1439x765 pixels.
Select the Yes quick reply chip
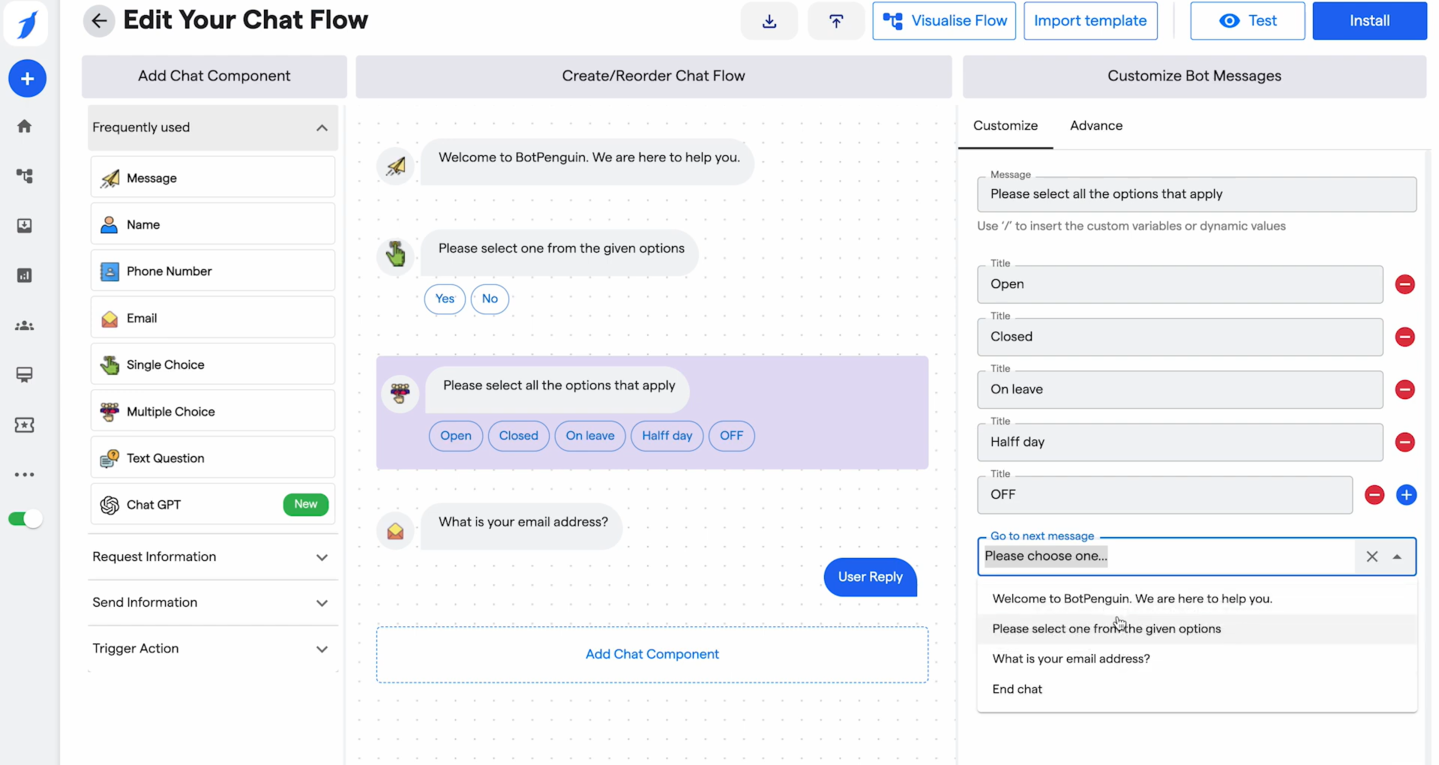click(444, 298)
